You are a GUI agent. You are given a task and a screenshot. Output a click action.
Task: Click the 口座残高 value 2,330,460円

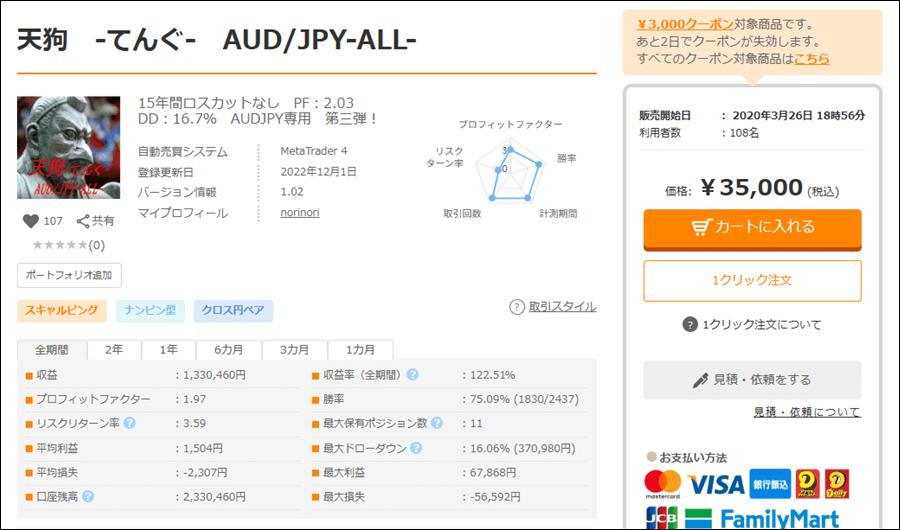click(x=214, y=497)
